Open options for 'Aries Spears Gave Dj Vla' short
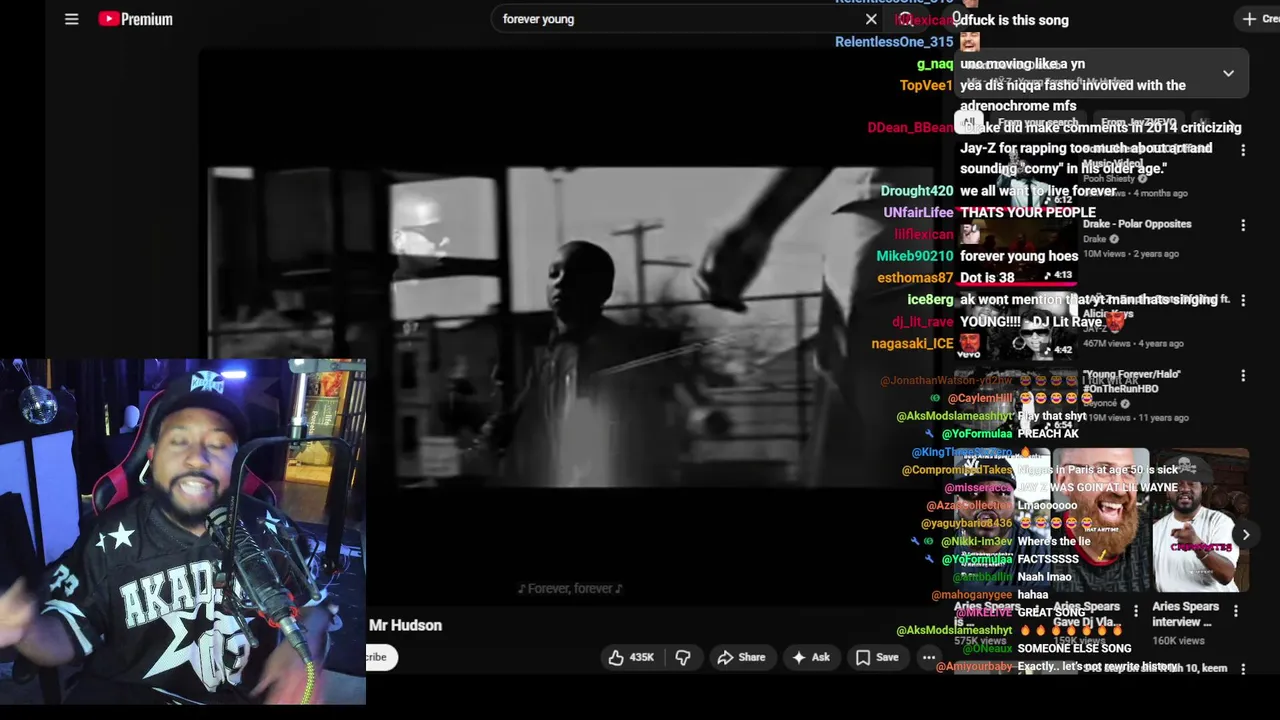Image resolution: width=1280 pixels, height=720 pixels. point(1135,610)
